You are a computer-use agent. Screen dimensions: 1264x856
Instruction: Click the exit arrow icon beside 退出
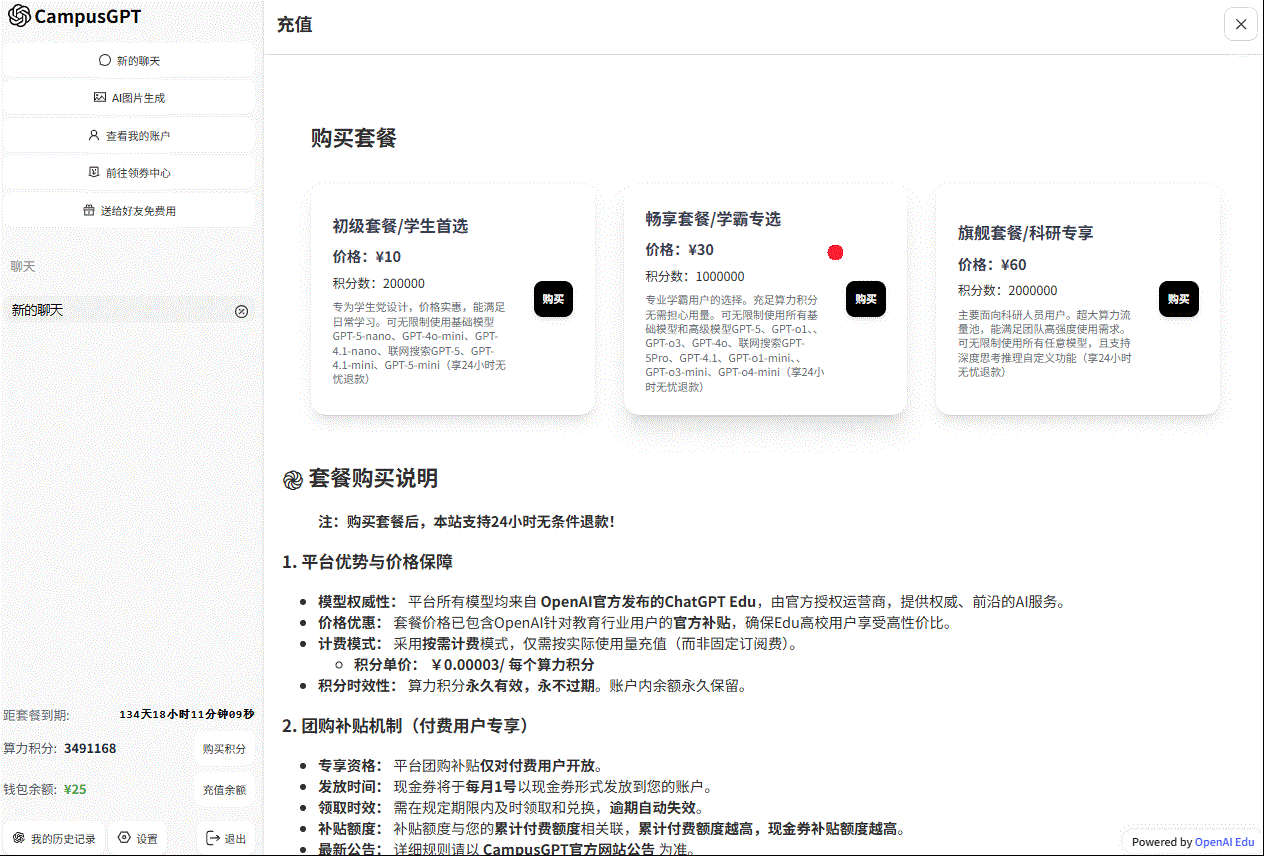(x=213, y=838)
